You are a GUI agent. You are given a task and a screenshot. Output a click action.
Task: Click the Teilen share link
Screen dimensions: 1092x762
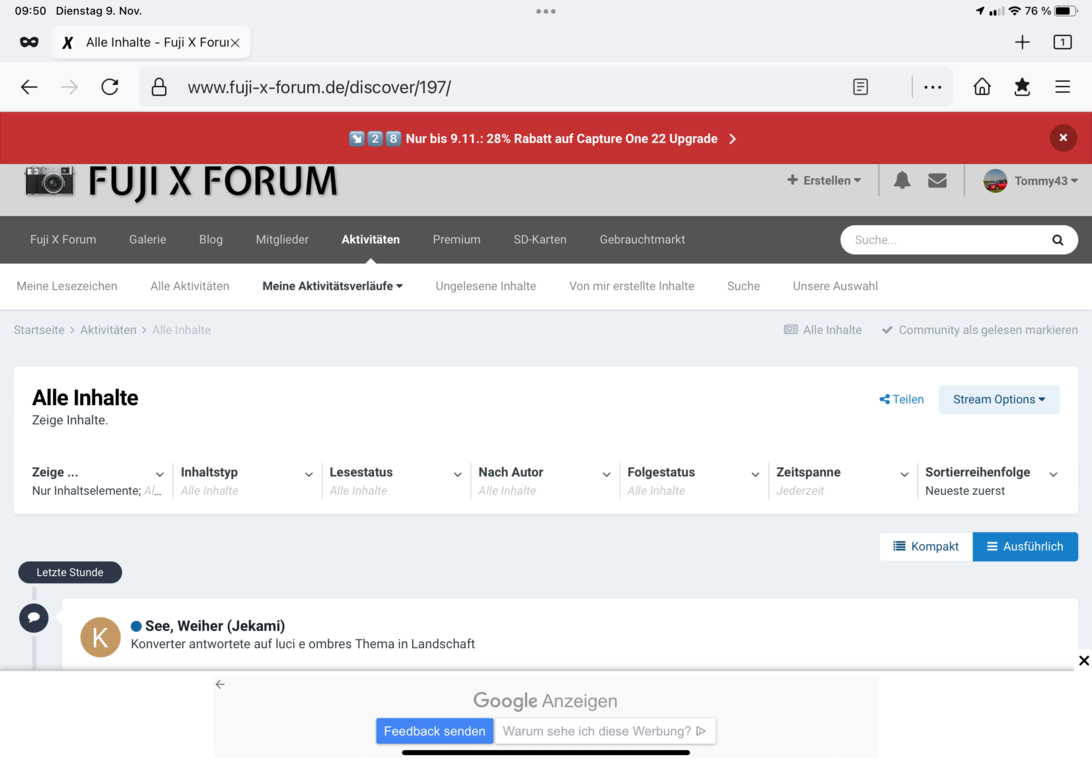(x=901, y=399)
